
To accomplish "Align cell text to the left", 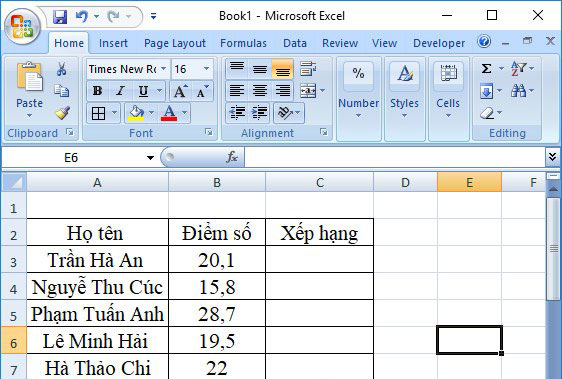I will click(237, 91).
